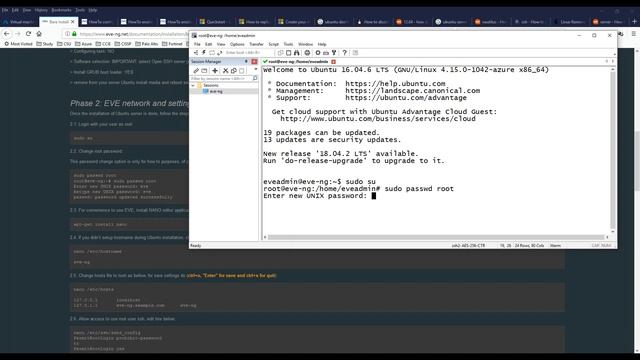This screenshot has height=360, width=640.
Task: Click the search icon of session filter
Action: 255,78
